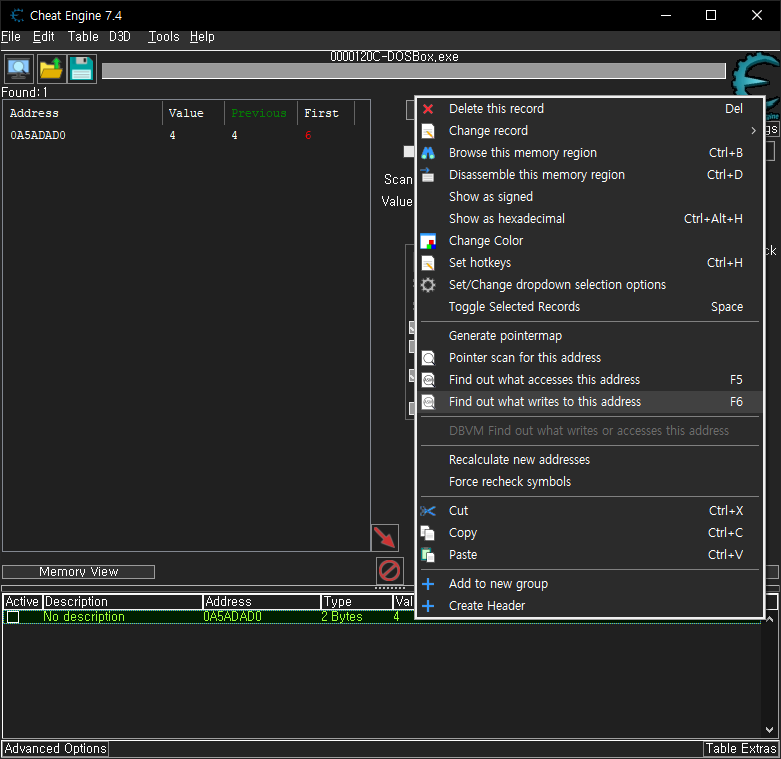Click the Find what writes address icon
The image size is (781, 759).
[x=428, y=402]
